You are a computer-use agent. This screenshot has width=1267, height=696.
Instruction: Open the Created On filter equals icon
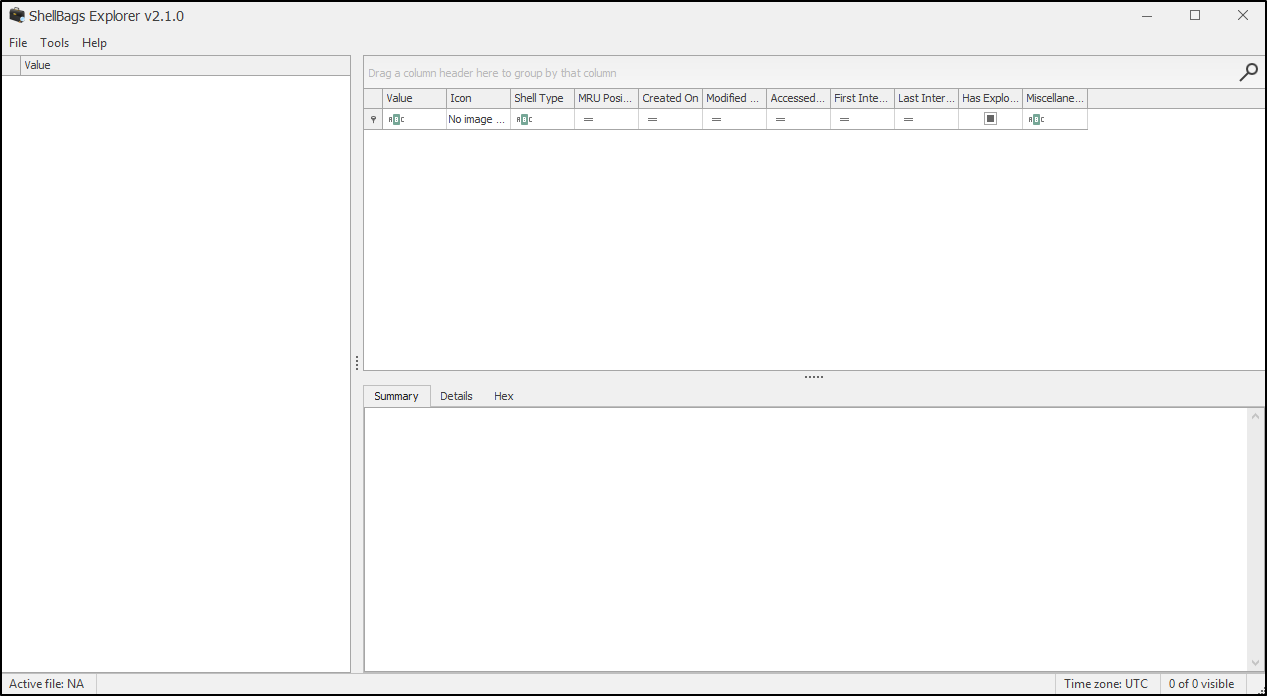[x=652, y=119]
